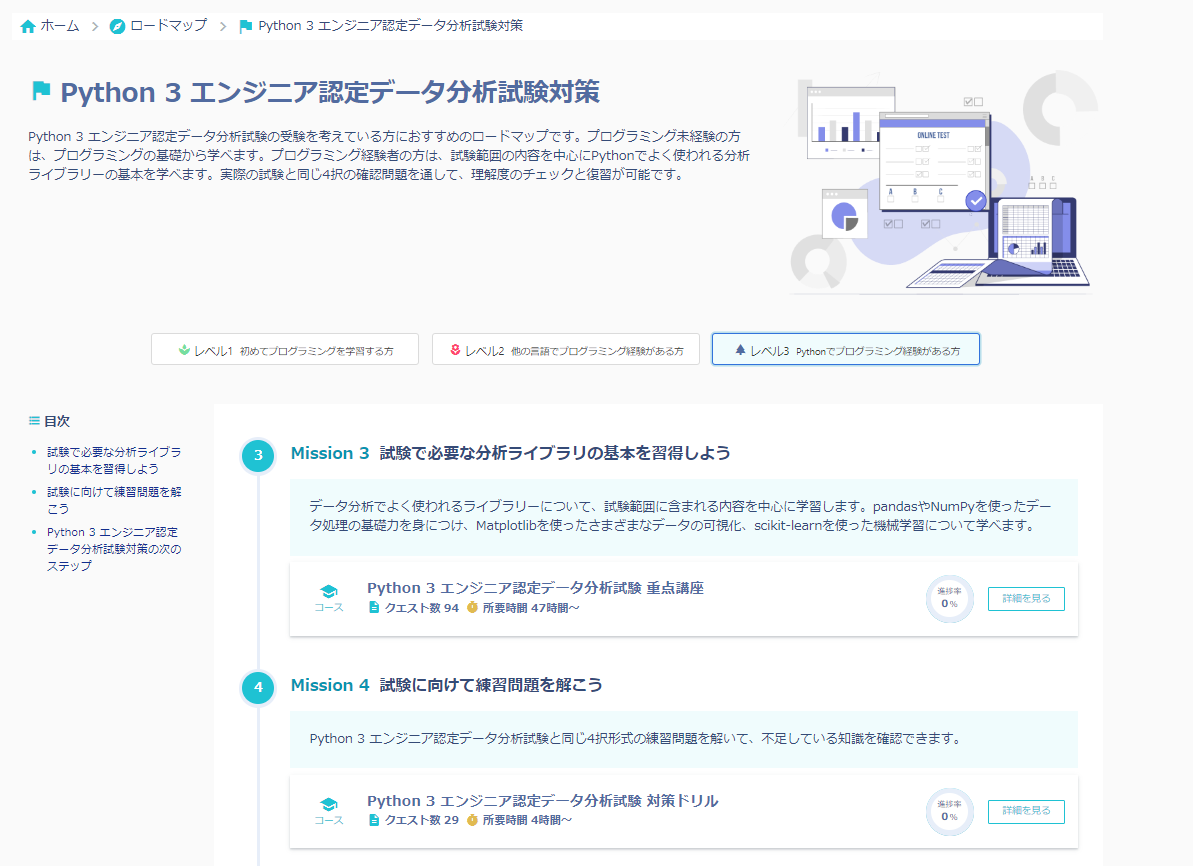
Task: Click the 0% progress circle for 重点講座
Action: coord(948,599)
